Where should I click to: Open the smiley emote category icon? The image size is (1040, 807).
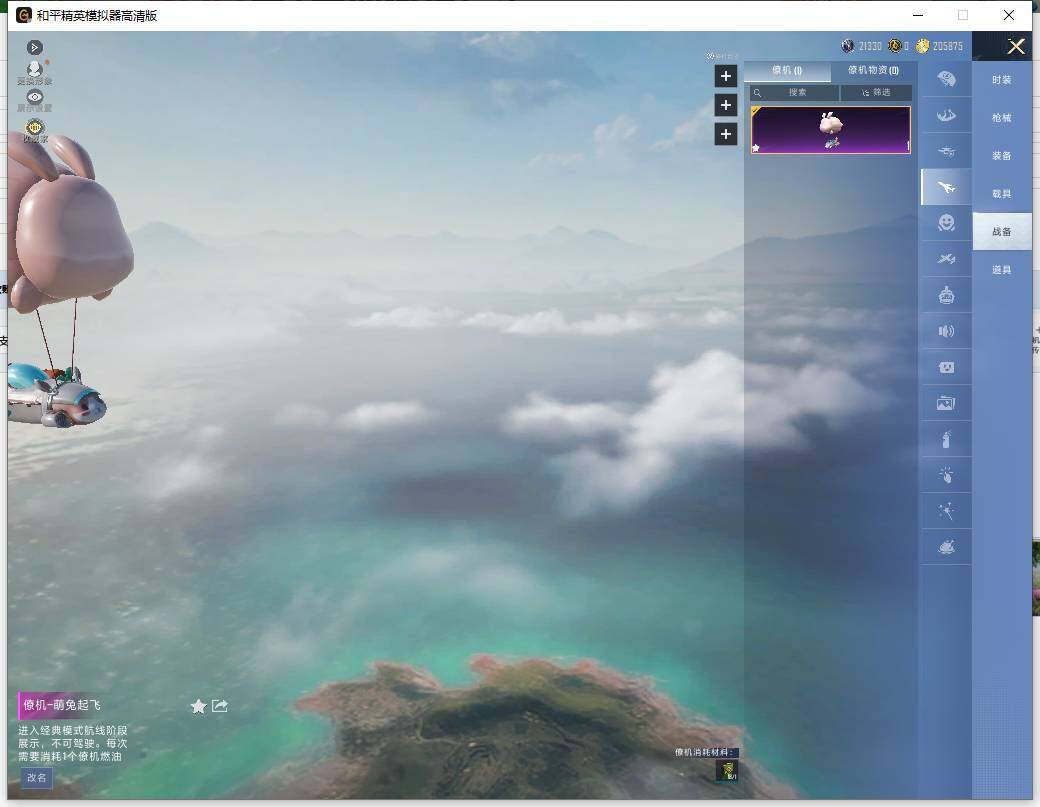click(x=946, y=223)
